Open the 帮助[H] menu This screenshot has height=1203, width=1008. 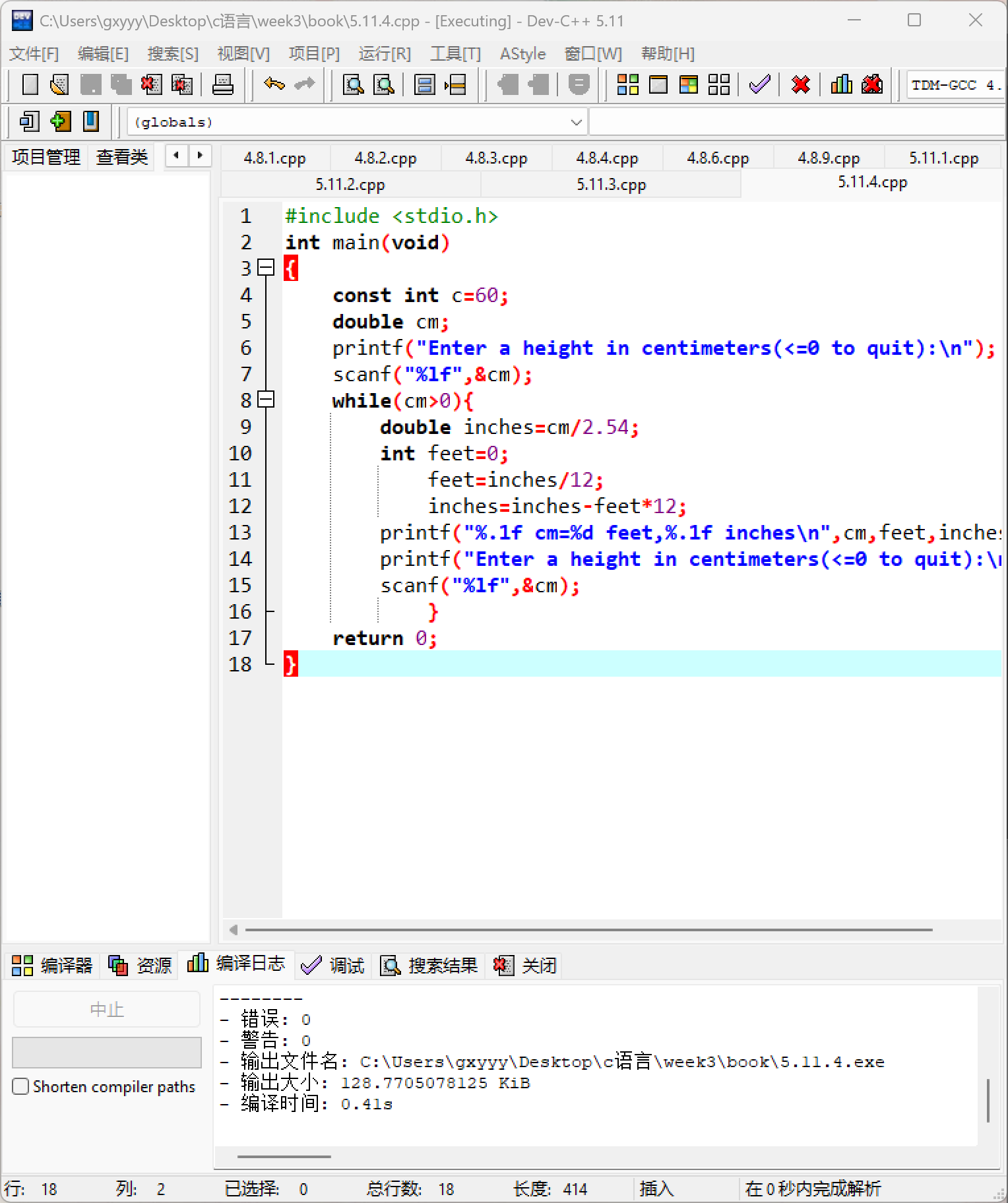click(x=668, y=53)
